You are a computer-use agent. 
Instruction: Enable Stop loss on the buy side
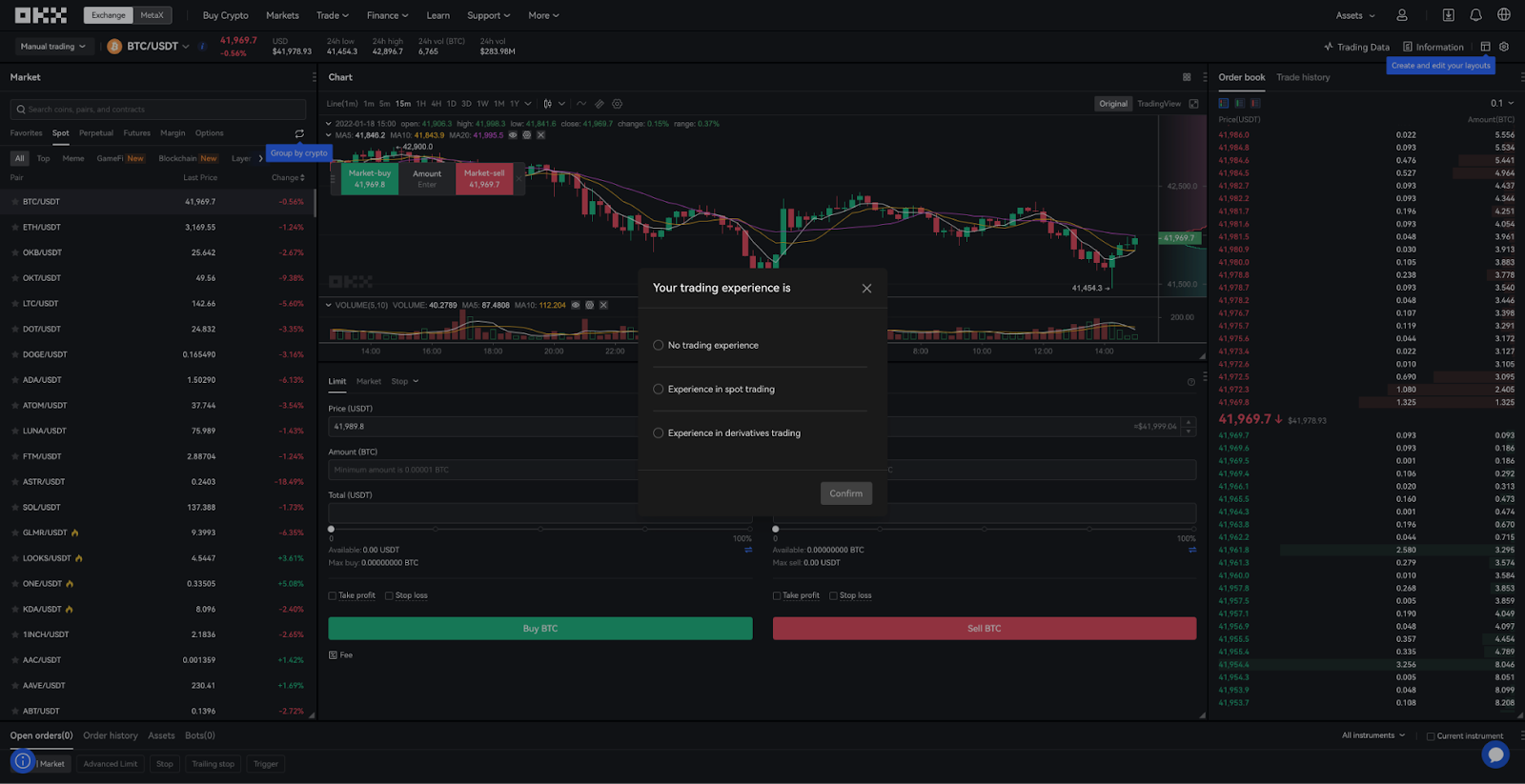[389, 596]
